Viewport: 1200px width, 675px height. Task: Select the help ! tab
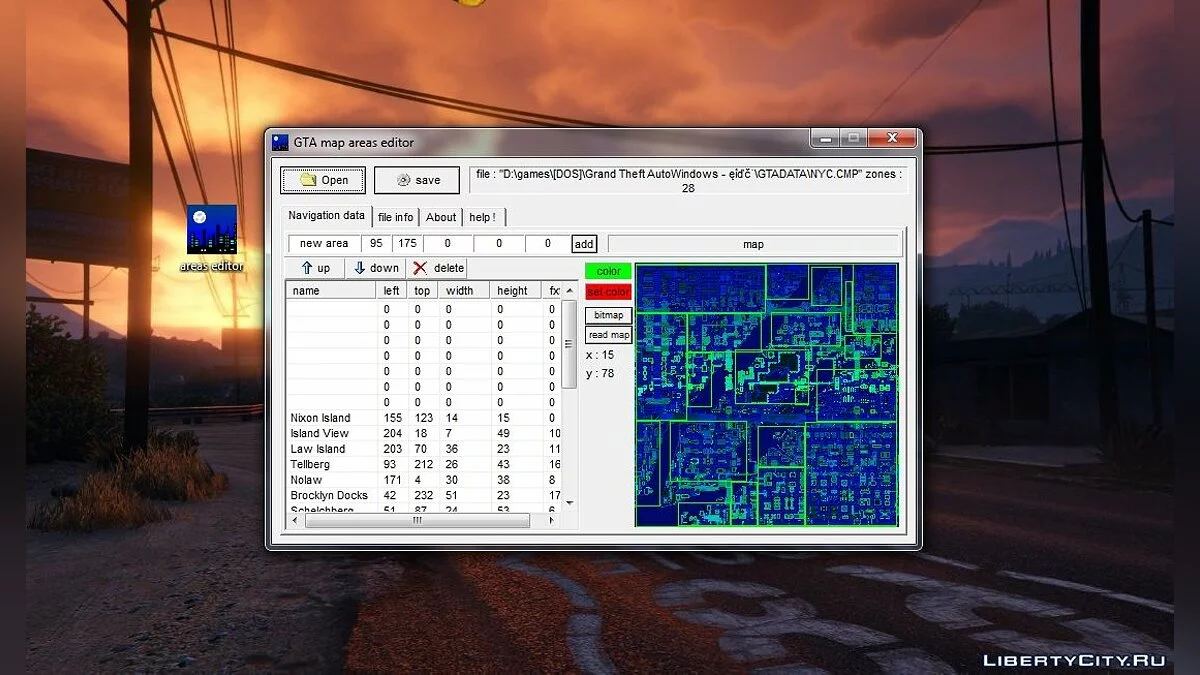482,217
